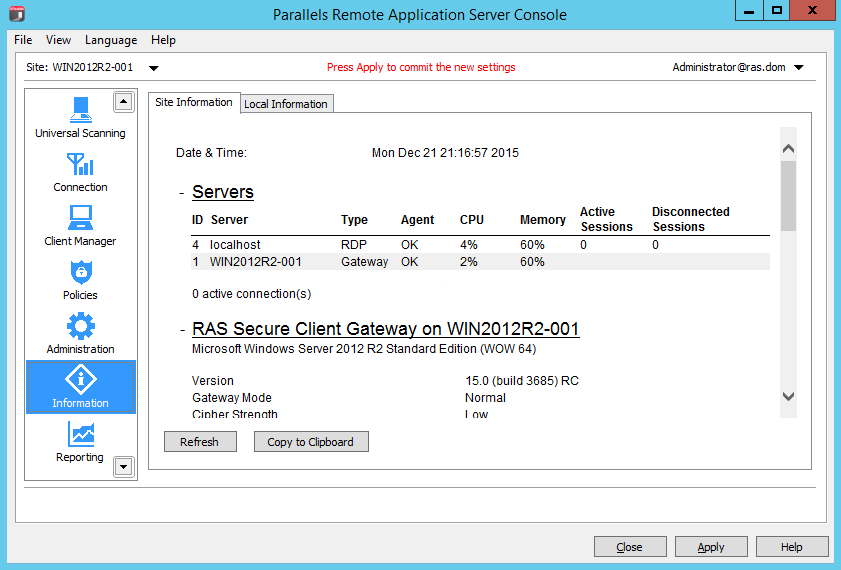This screenshot has width=841, height=570.
Task: Click the Servers heading link
Action: 223,192
